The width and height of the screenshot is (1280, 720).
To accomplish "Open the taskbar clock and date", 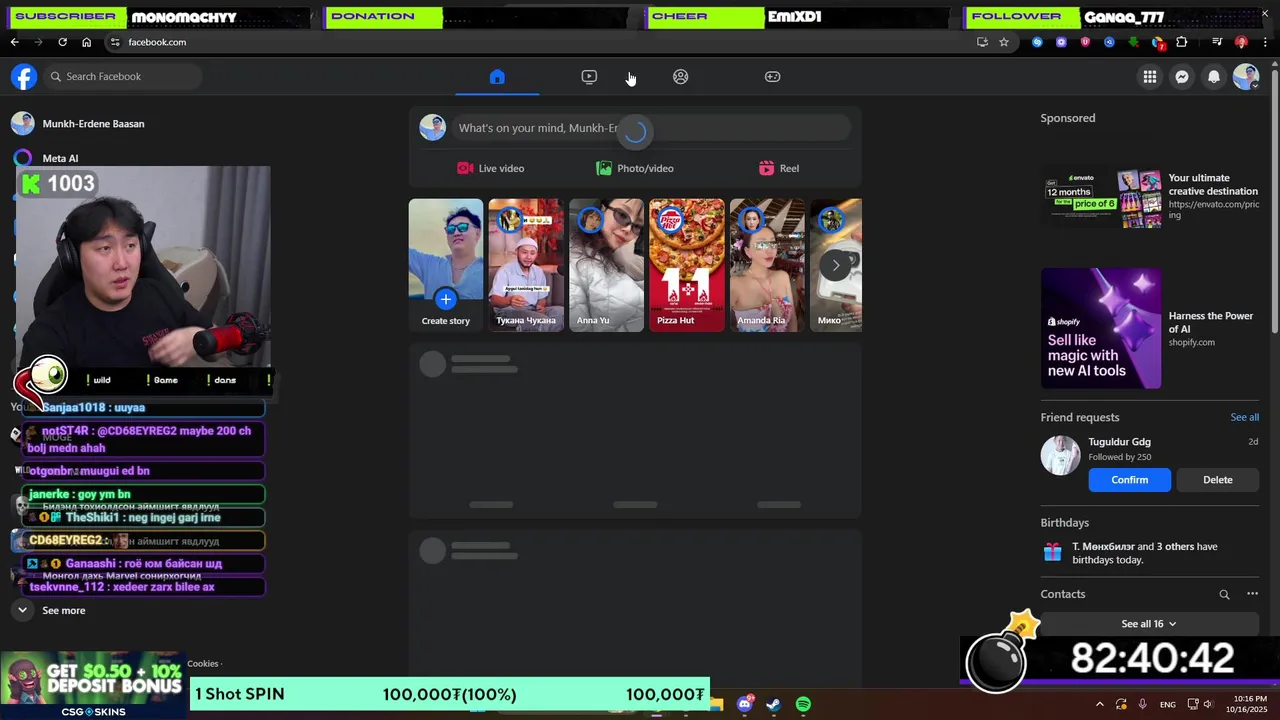I will click(x=1248, y=704).
